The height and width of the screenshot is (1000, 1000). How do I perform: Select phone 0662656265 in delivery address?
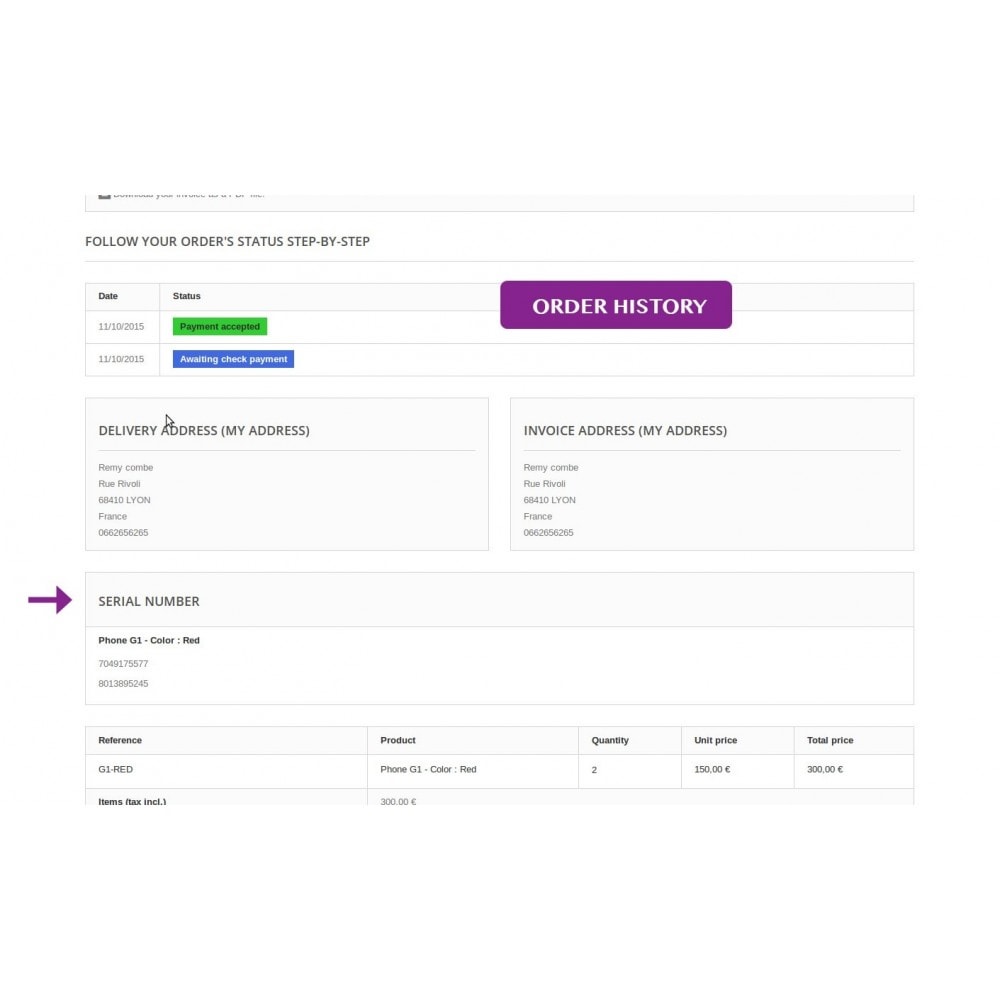point(123,533)
